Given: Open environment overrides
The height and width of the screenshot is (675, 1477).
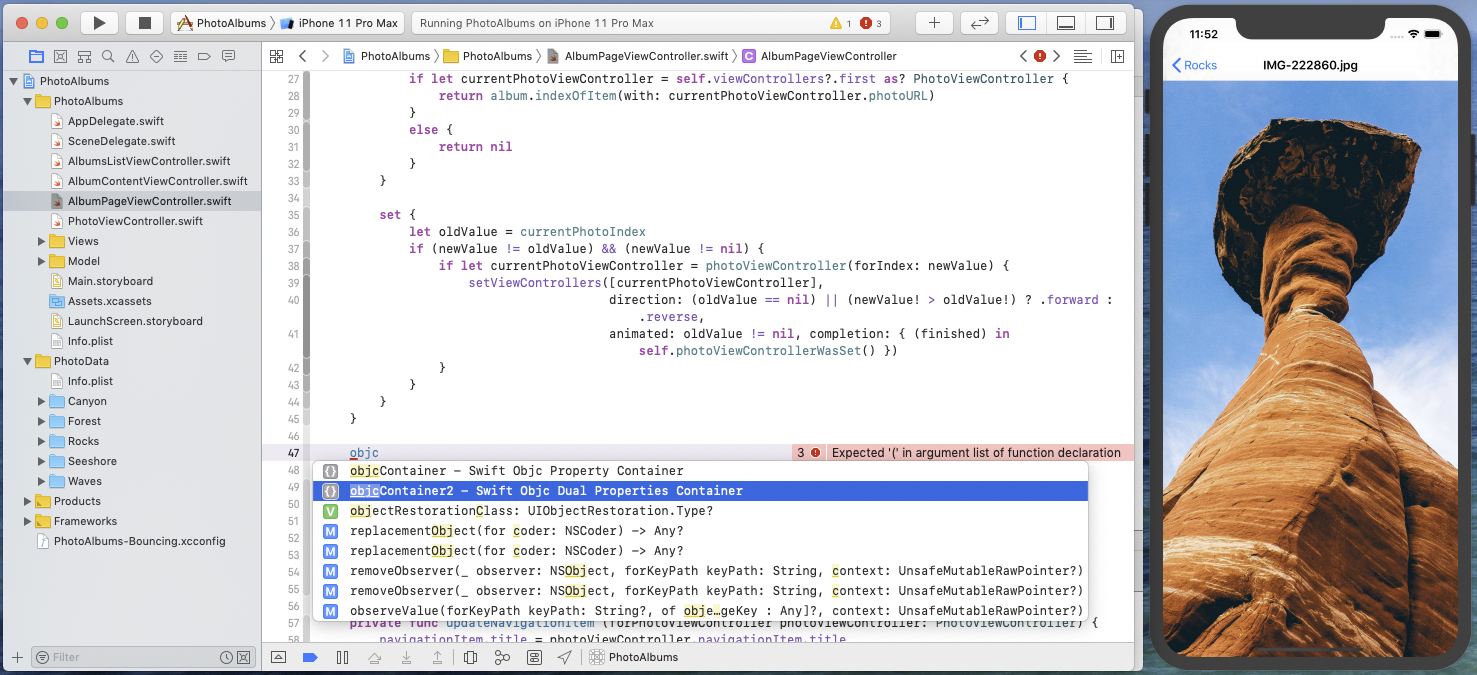Looking at the screenshot, I should click(534, 657).
